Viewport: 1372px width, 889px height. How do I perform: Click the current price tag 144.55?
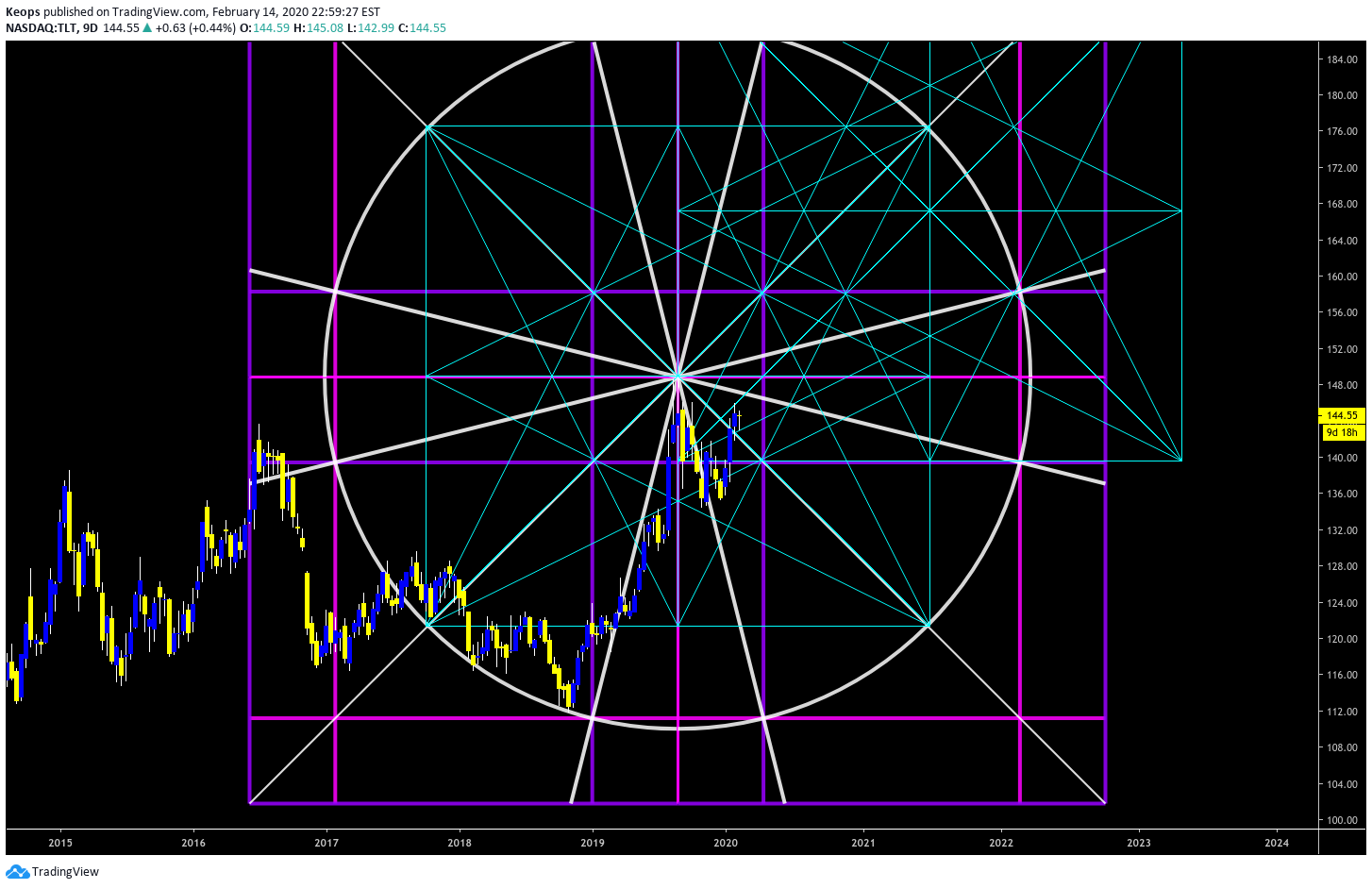pos(1342,415)
